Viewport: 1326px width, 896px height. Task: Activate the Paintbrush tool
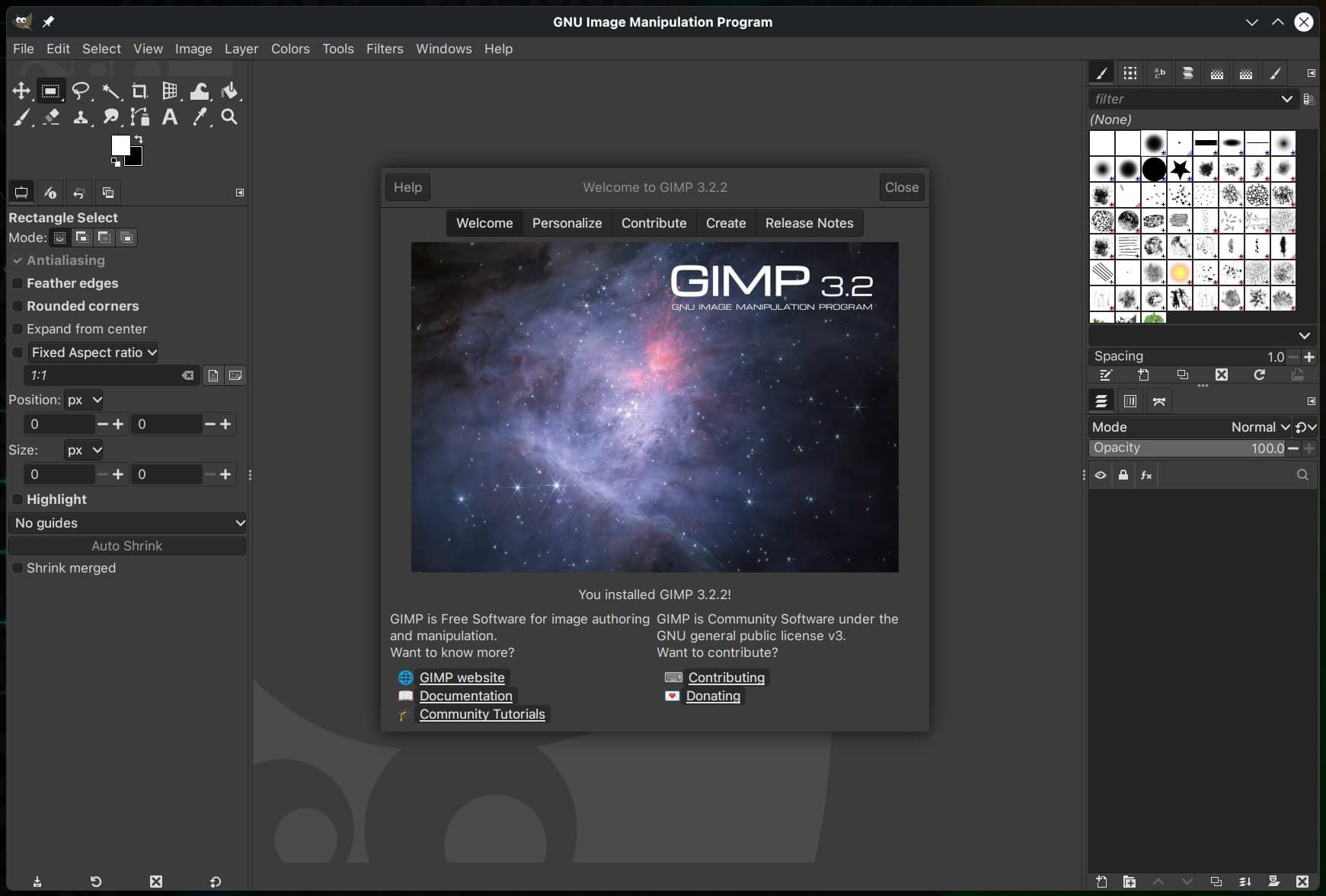pyautogui.click(x=22, y=117)
